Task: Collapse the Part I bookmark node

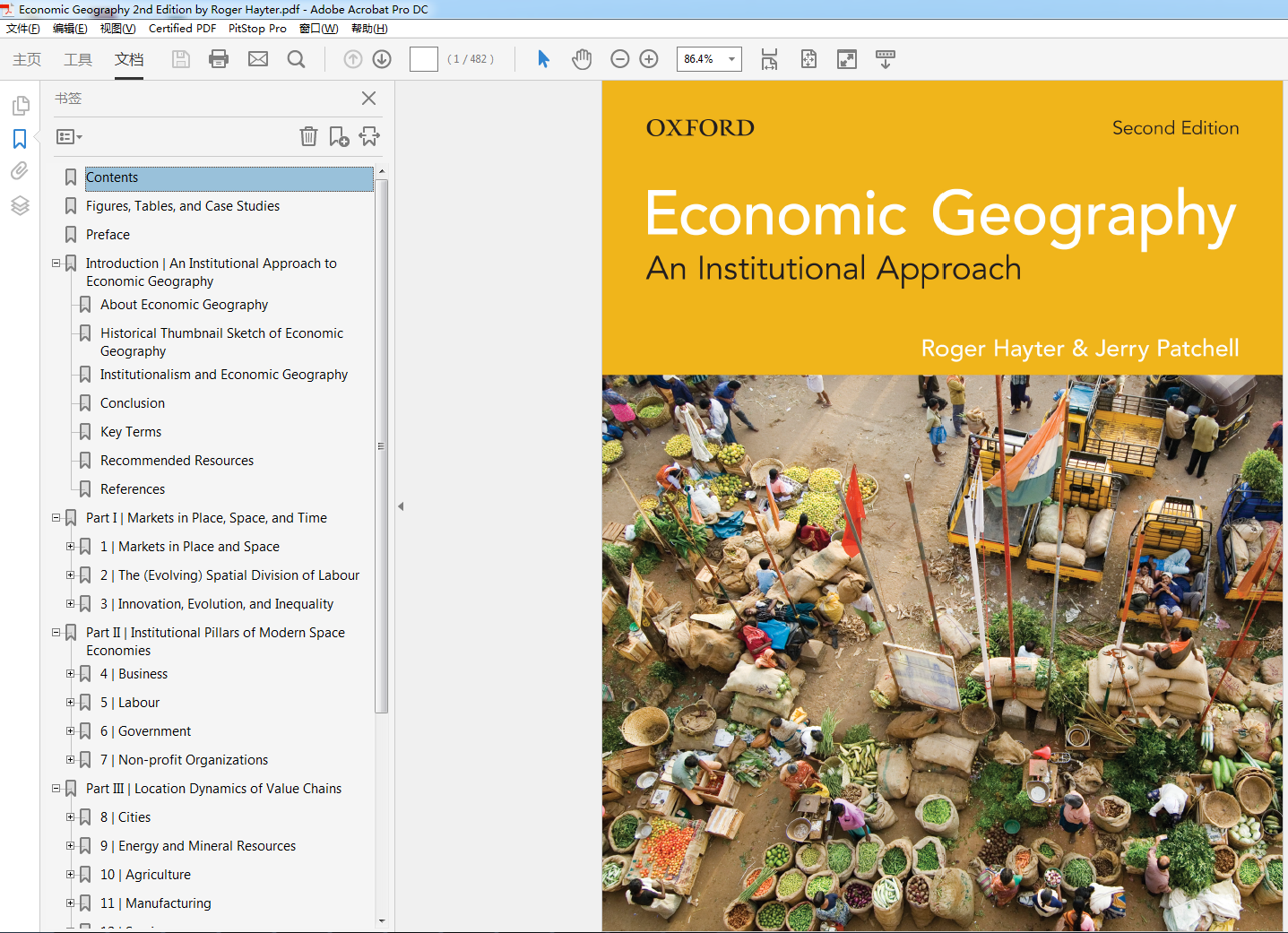Action: (x=56, y=518)
